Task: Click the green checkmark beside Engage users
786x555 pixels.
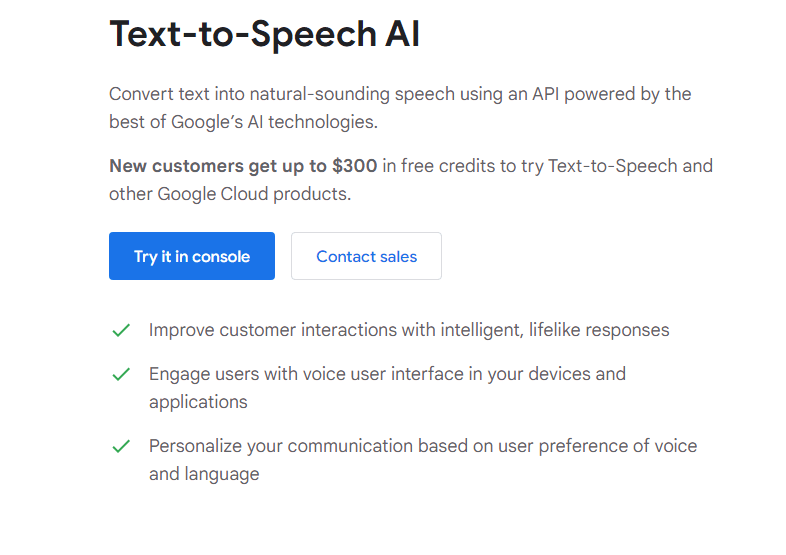Action: [x=121, y=374]
